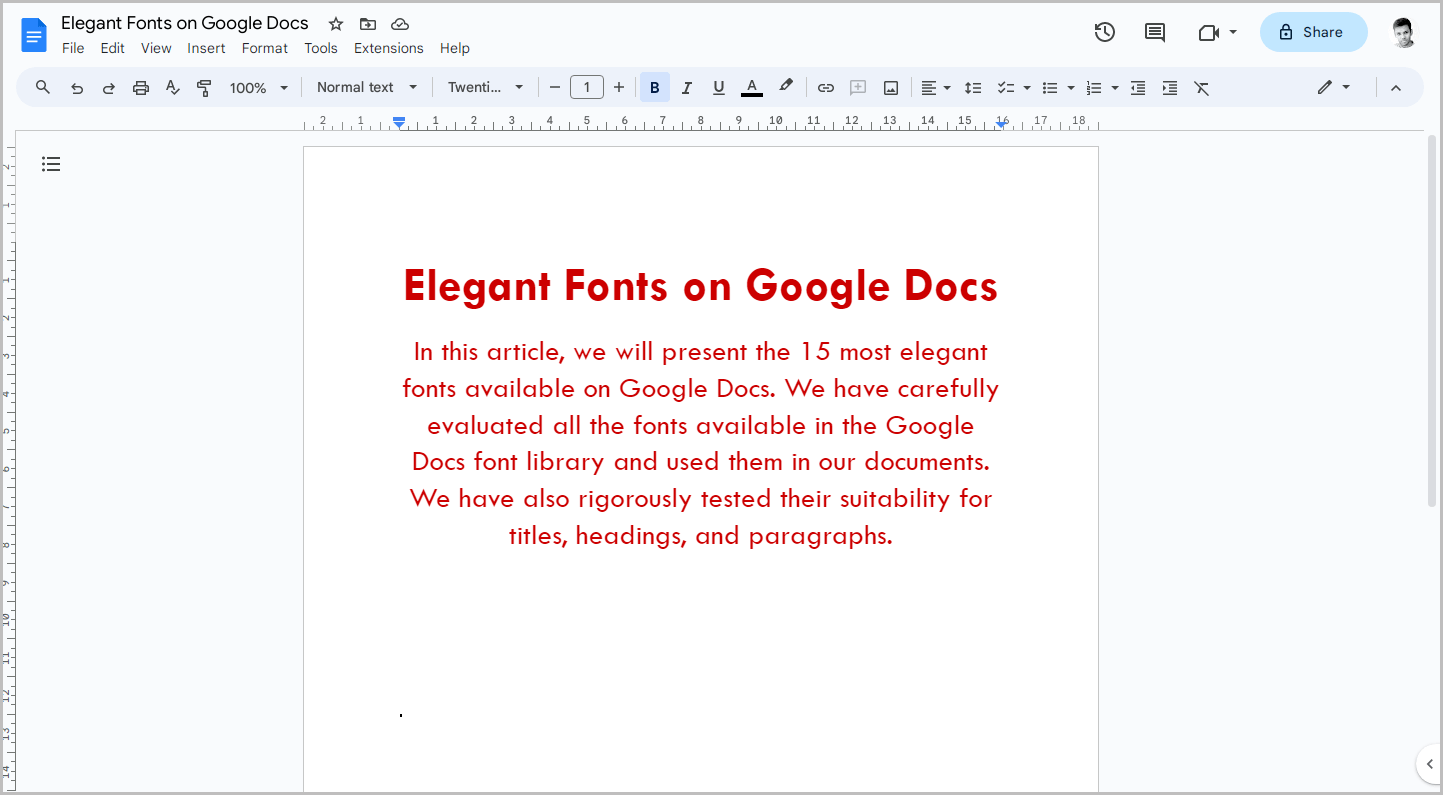The width and height of the screenshot is (1443, 795).
Task: Star the Elegant Fonts document
Action: pyautogui.click(x=334, y=23)
